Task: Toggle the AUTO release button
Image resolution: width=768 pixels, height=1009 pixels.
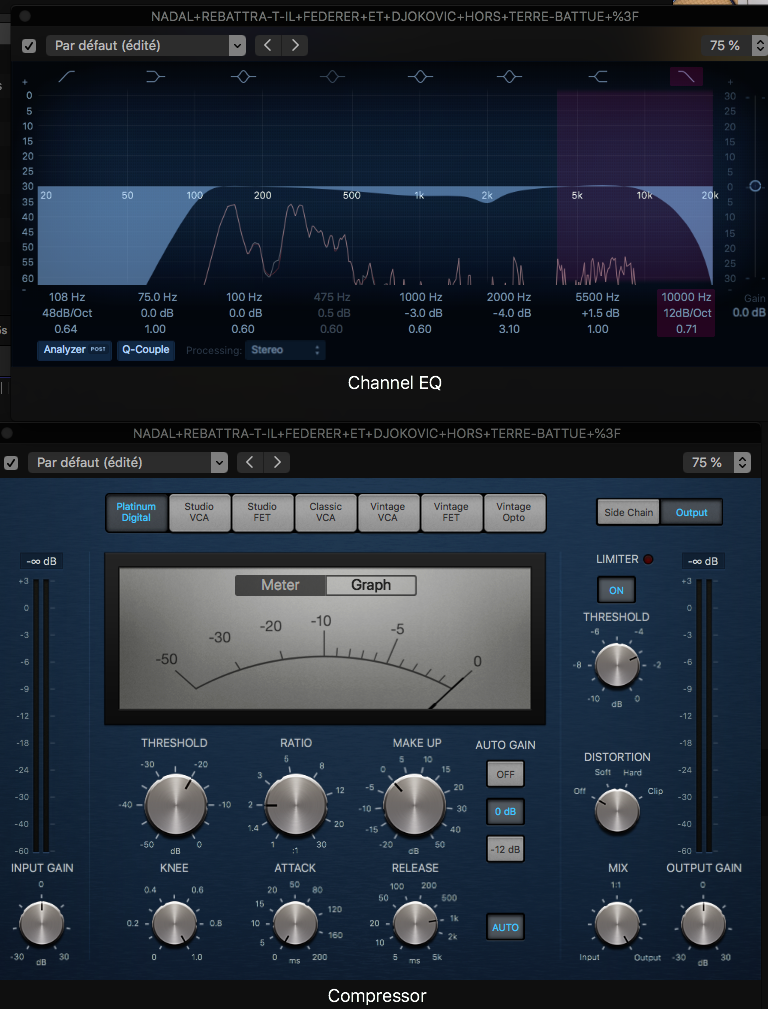Action: [505, 928]
